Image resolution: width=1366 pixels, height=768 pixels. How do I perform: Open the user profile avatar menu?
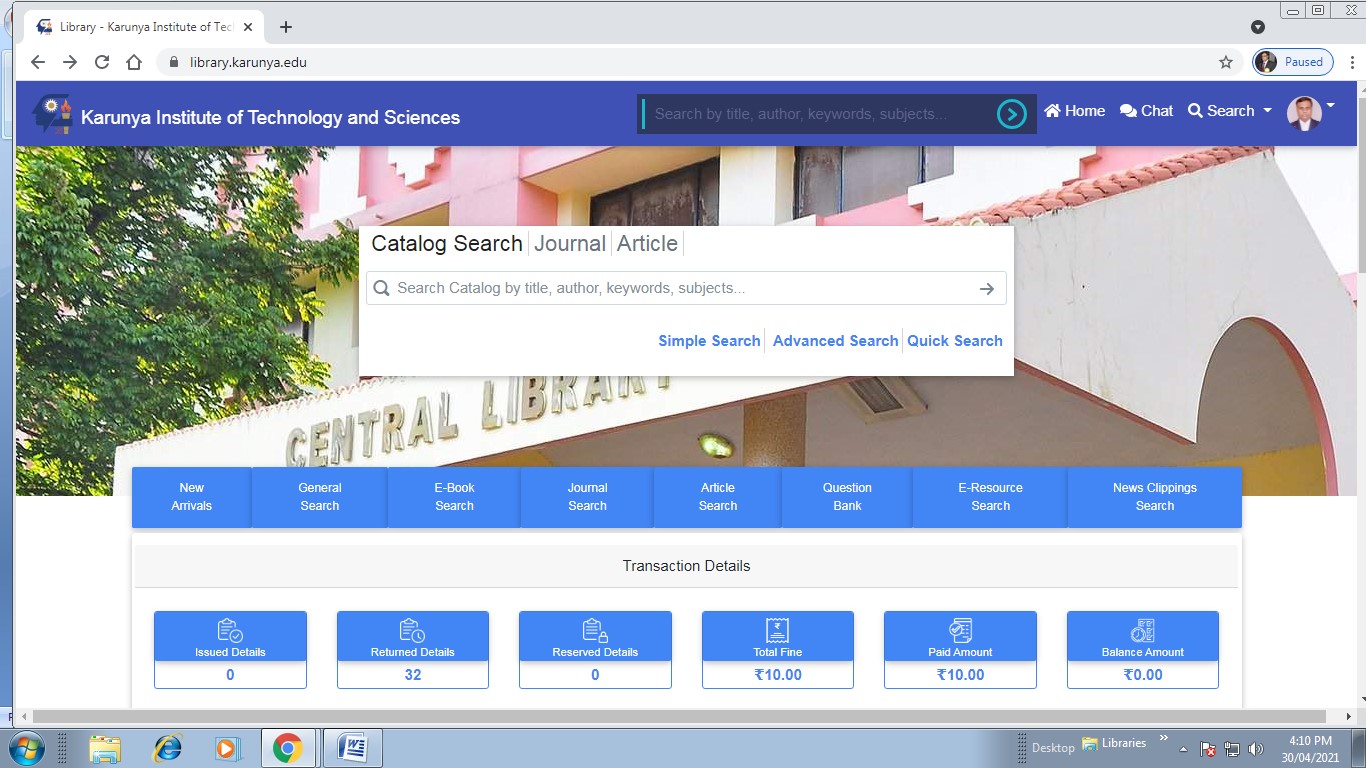pos(1310,113)
